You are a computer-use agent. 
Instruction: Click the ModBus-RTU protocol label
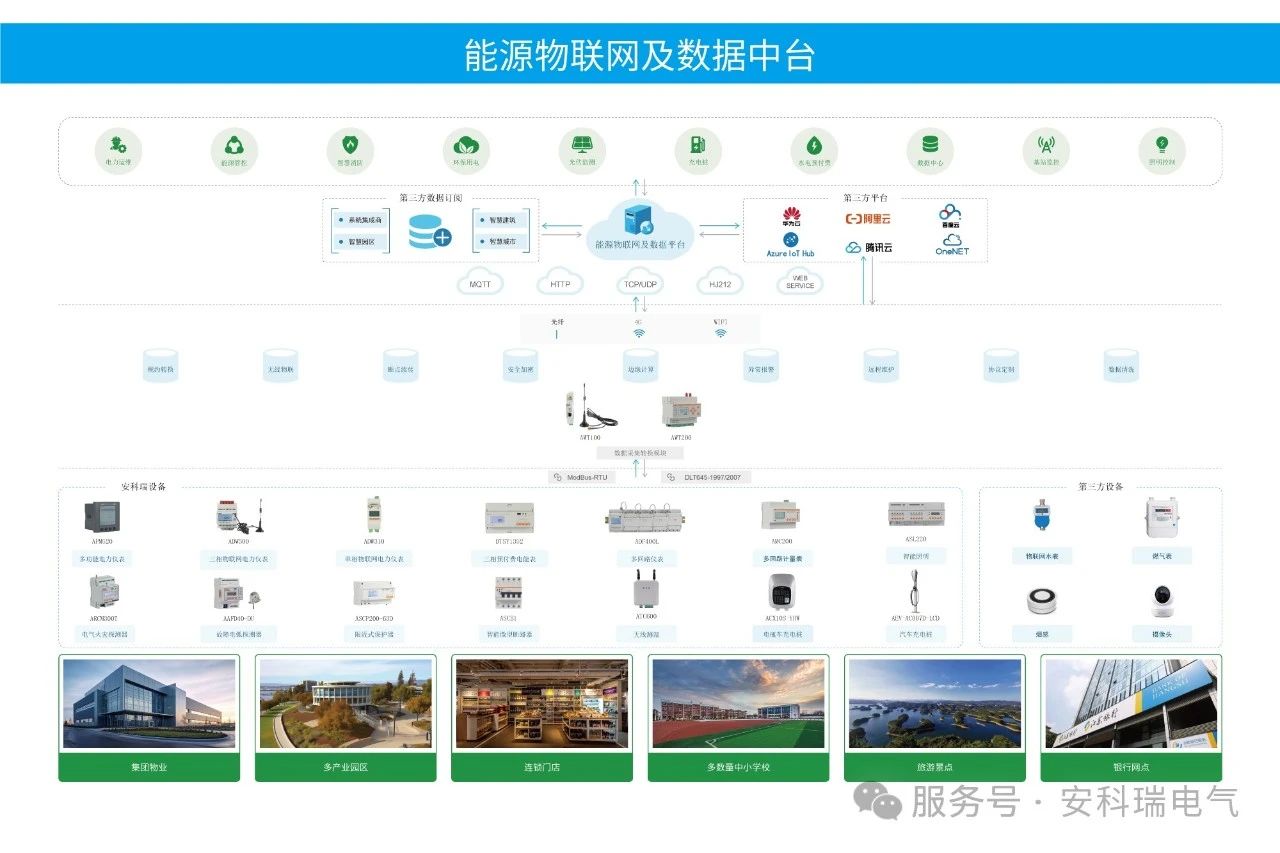point(581,477)
